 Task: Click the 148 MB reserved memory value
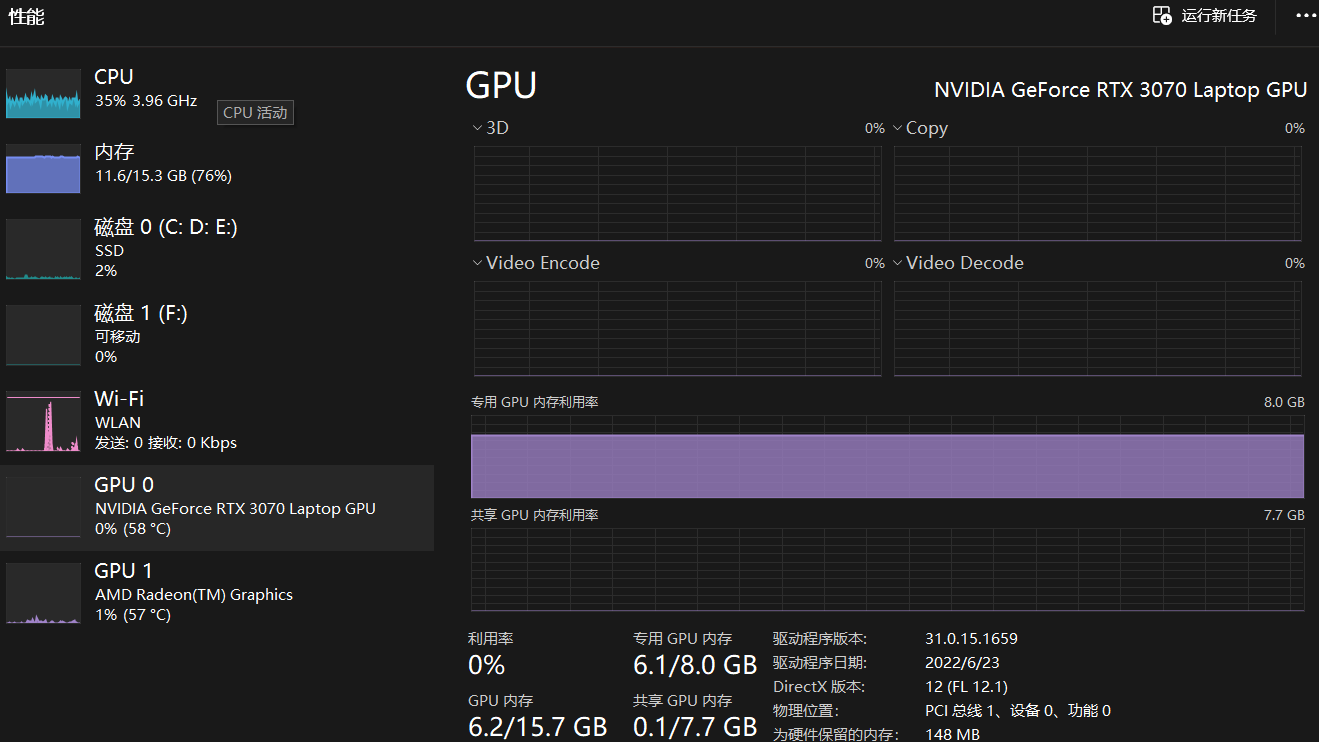click(952, 735)
